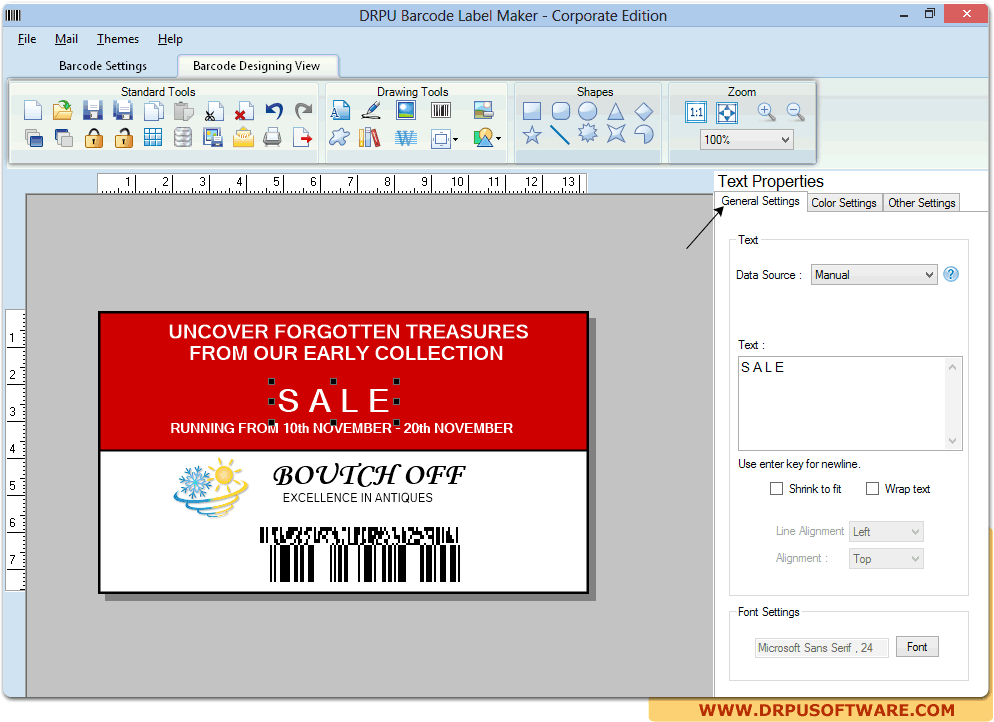Open the Themes menu
The image size is (994, 722).
(118, 39)
